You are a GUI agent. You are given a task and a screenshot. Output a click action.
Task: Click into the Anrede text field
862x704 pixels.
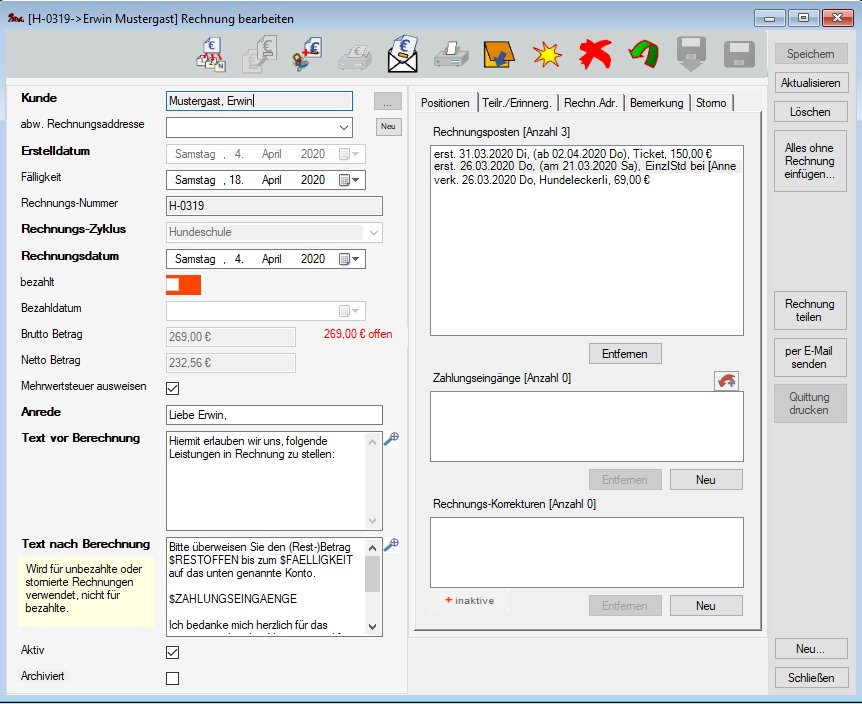(x=274, y=414)
